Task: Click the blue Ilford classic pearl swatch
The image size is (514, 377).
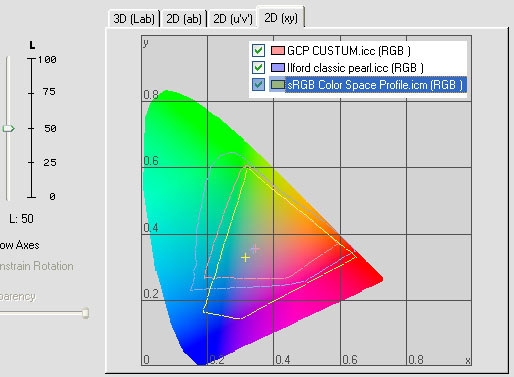Action: click(278, 68)
